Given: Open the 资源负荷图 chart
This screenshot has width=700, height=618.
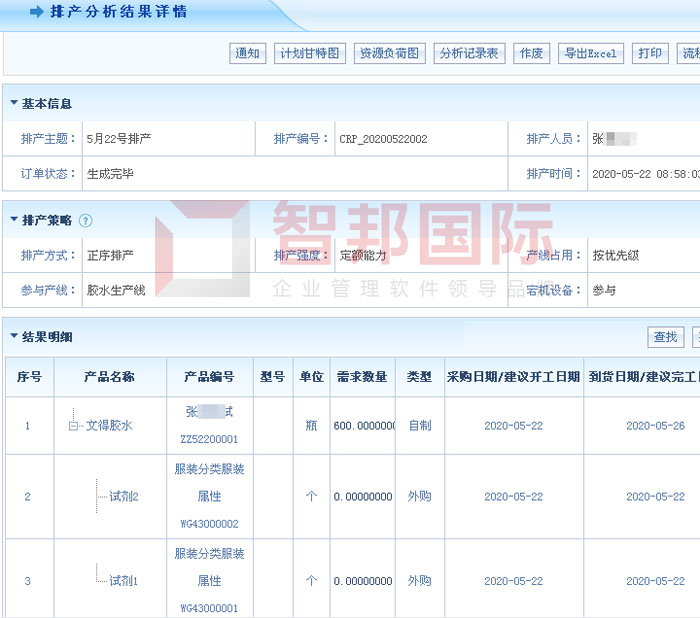Looking at the screenshot, I should click(389, 54).
